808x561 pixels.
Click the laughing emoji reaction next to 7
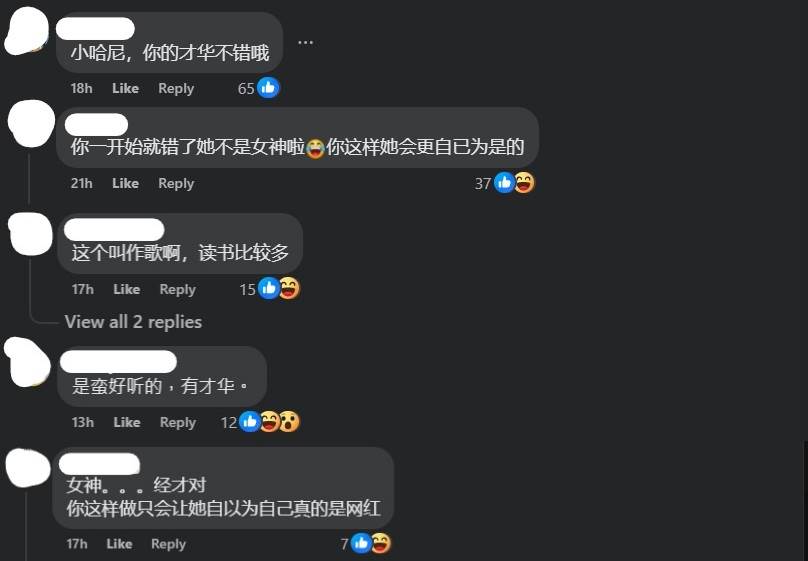[x=381, y=543]
